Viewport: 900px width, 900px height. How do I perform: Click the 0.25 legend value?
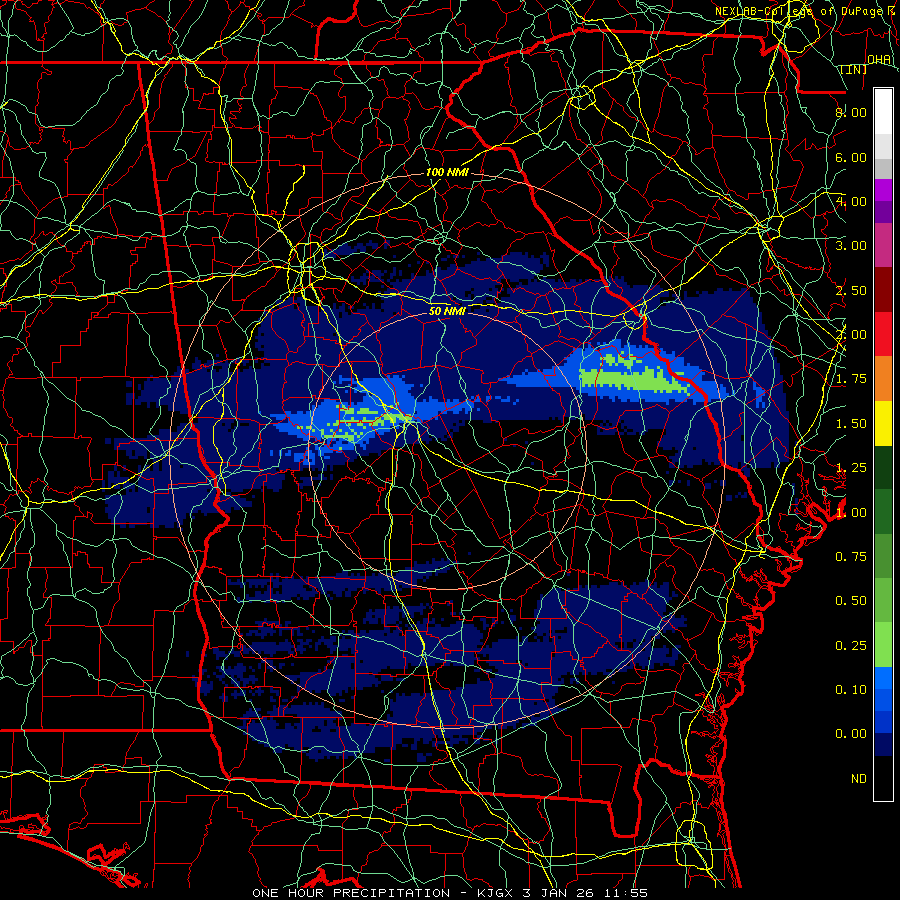click(851, 646)
